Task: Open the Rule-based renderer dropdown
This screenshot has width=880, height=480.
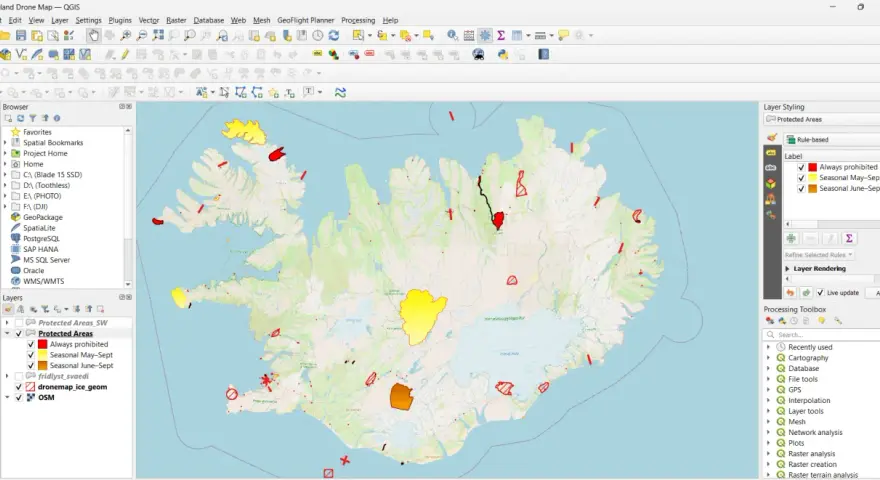Action: tap(832, 140)
